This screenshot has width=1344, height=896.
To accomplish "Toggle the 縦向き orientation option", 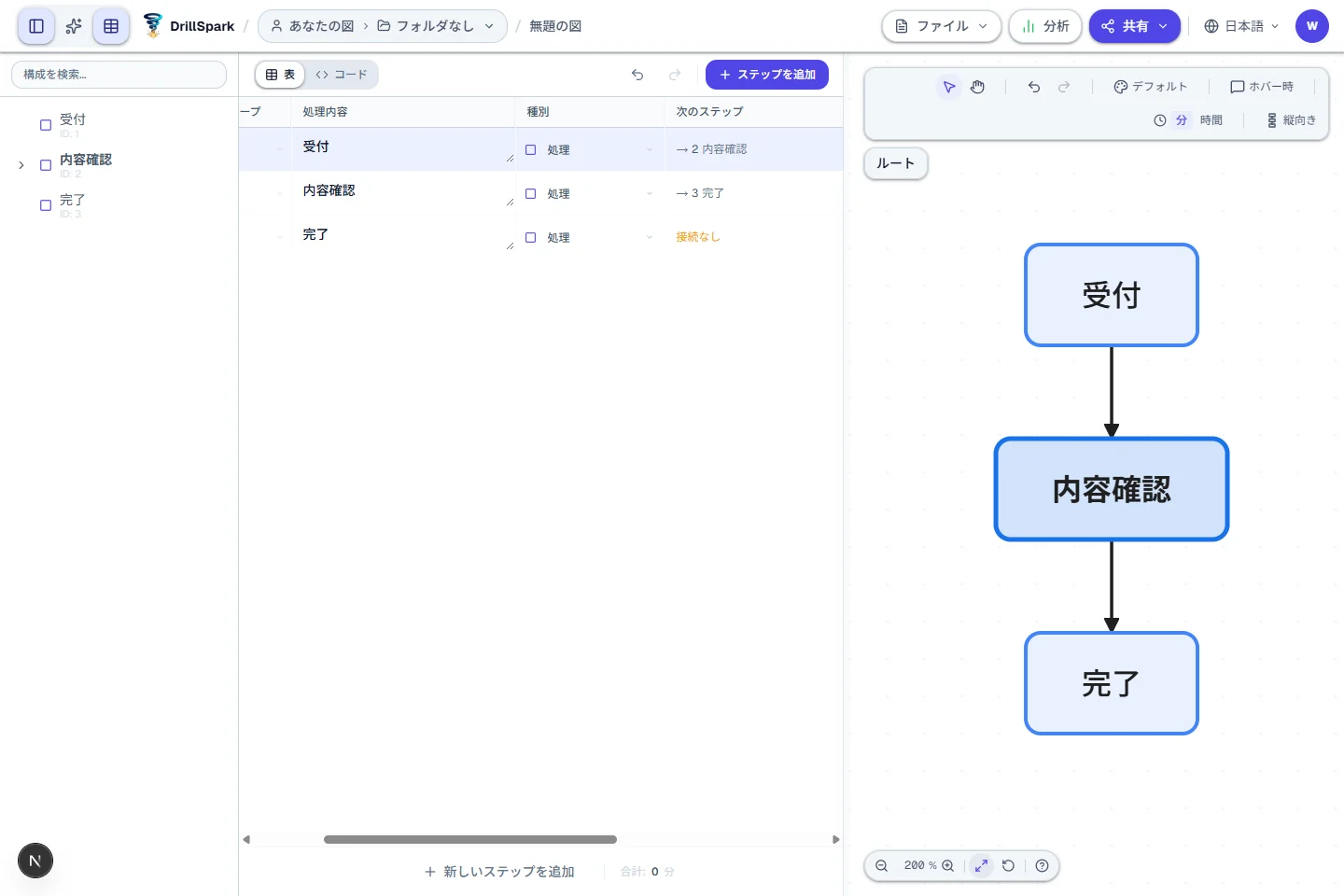I will click(x=1292, y=120).
